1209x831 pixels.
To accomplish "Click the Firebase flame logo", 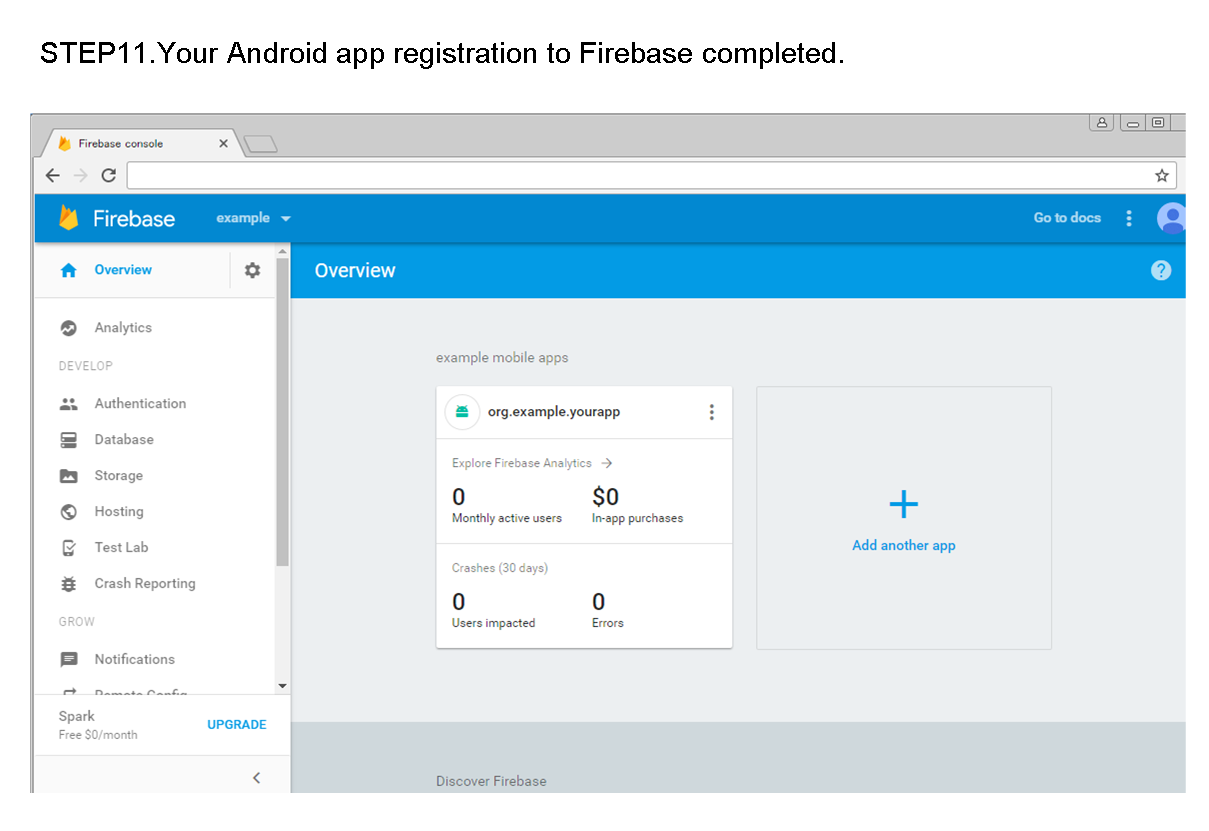I will click(68, 218).
